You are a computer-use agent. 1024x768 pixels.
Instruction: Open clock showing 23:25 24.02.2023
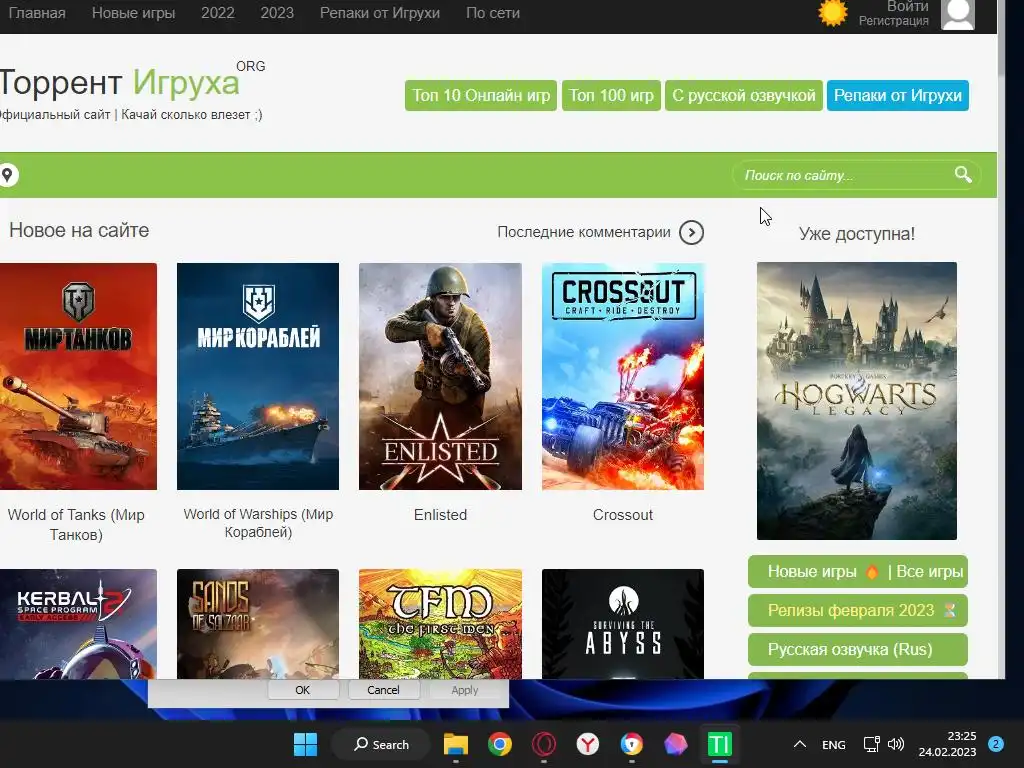pos(947,744)
